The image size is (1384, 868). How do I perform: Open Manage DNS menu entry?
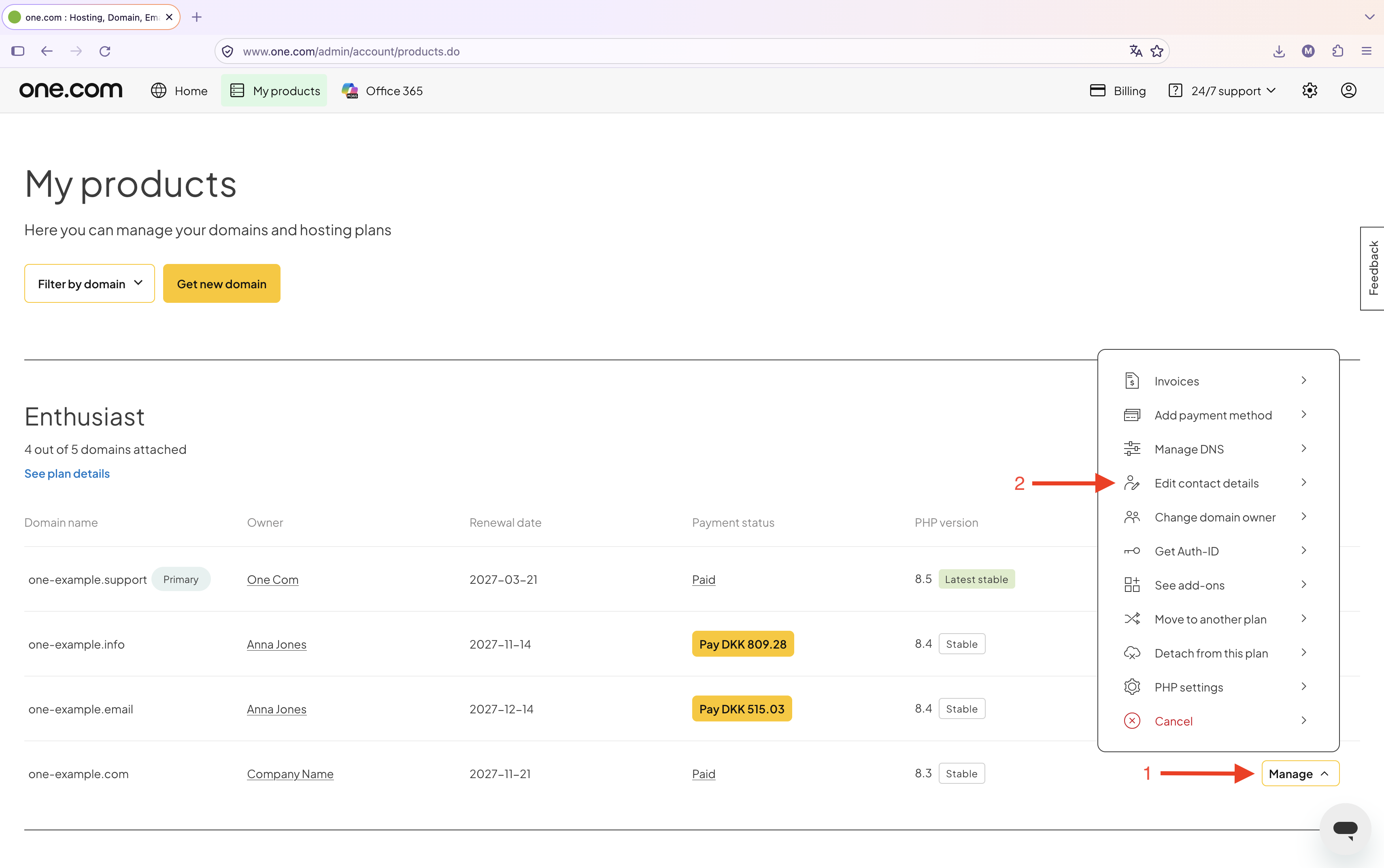coord(1218,449)
